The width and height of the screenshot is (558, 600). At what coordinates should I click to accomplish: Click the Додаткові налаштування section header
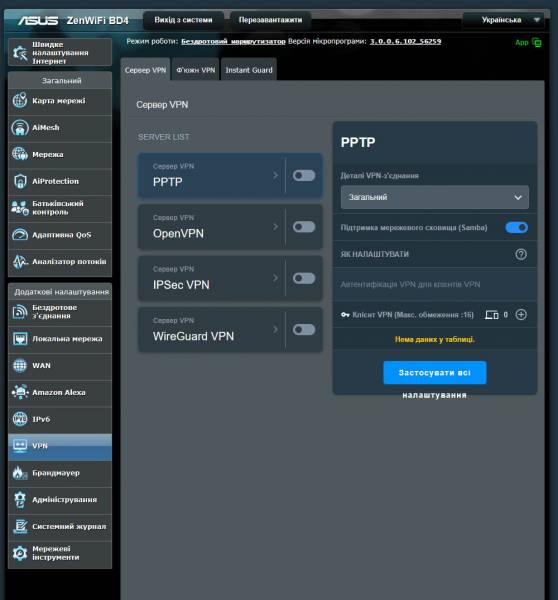(x=60, y=292)
